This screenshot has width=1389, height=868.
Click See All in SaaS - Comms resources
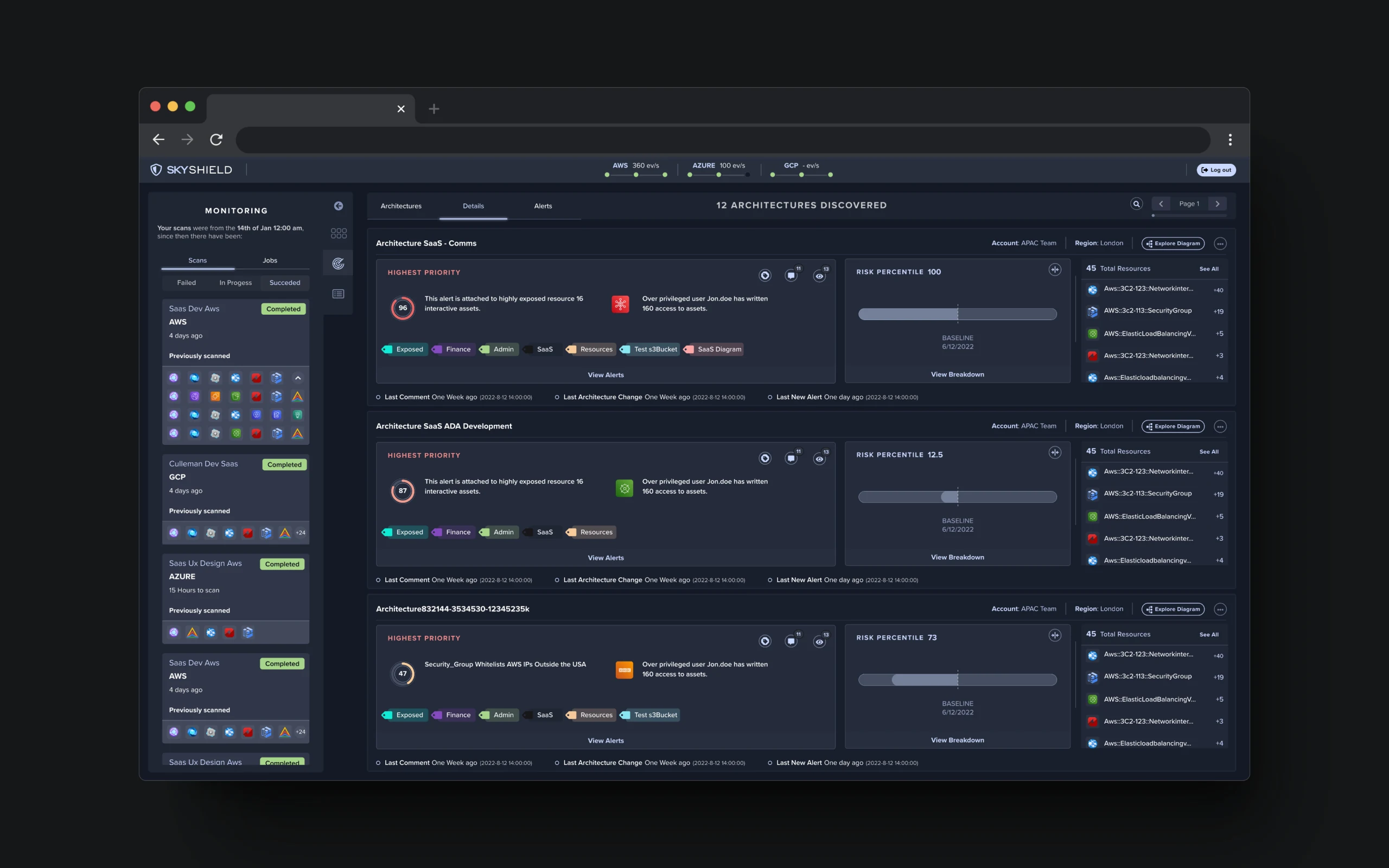[1209, 269]
